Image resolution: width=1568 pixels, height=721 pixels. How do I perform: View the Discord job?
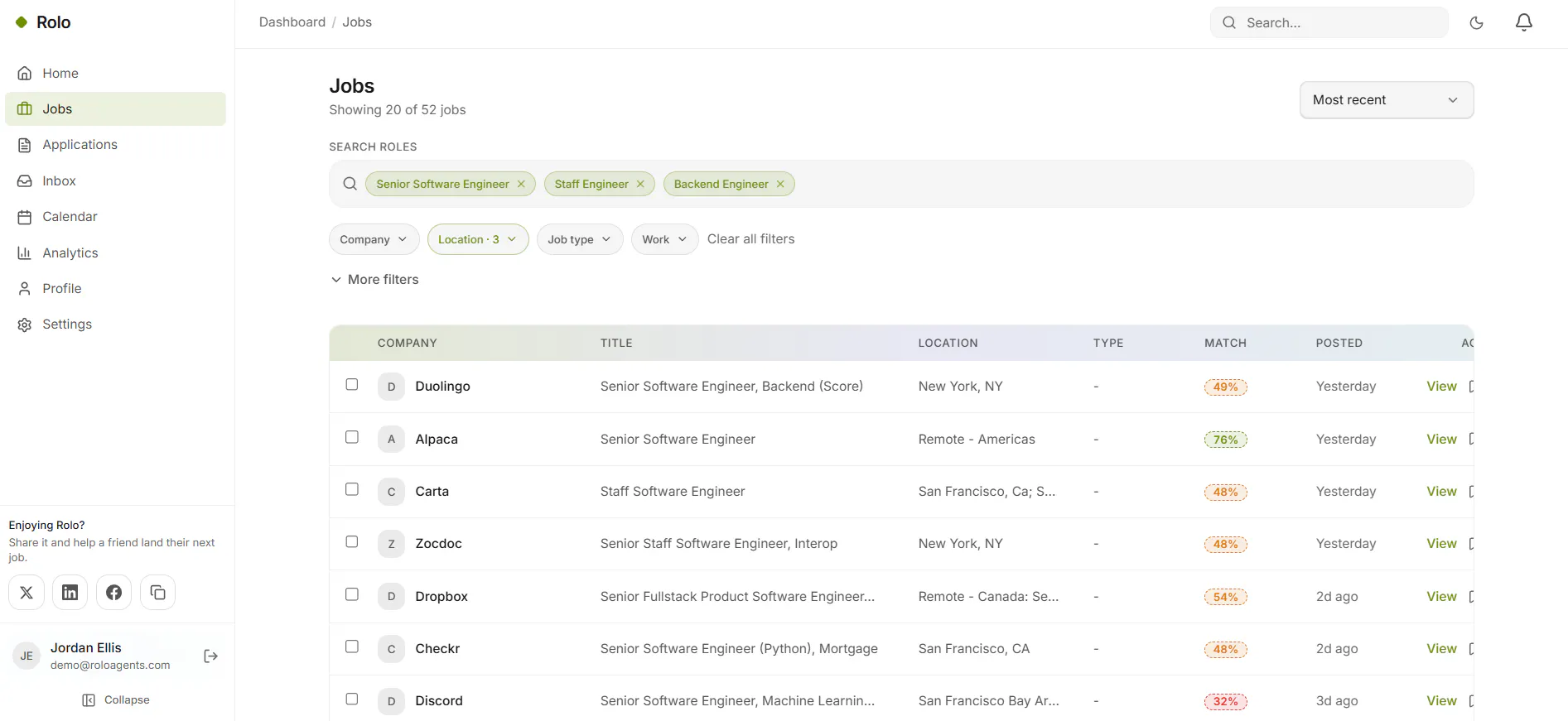pos(1441,701)
